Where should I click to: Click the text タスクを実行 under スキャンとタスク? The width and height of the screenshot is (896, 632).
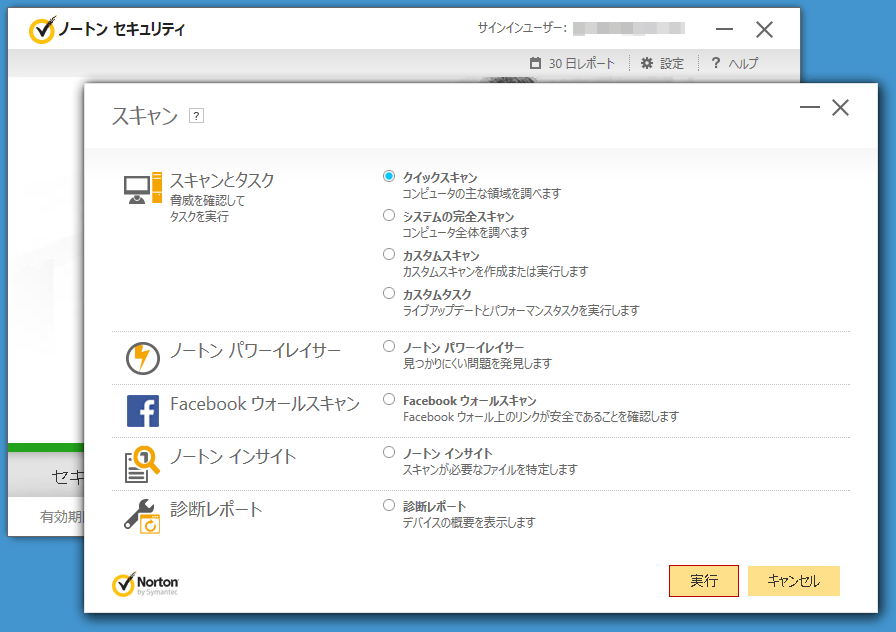[x=199, y=217]
